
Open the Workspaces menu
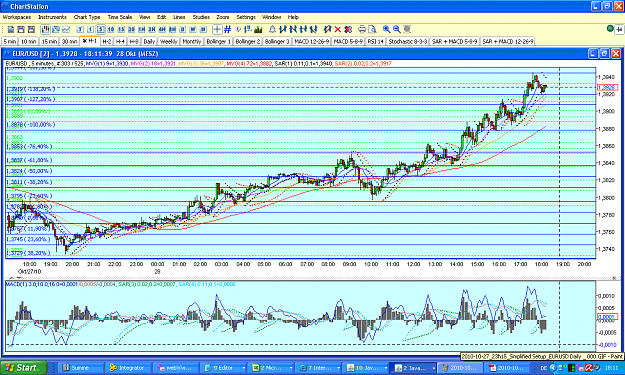pyautogui.click(x=17, y=17)
